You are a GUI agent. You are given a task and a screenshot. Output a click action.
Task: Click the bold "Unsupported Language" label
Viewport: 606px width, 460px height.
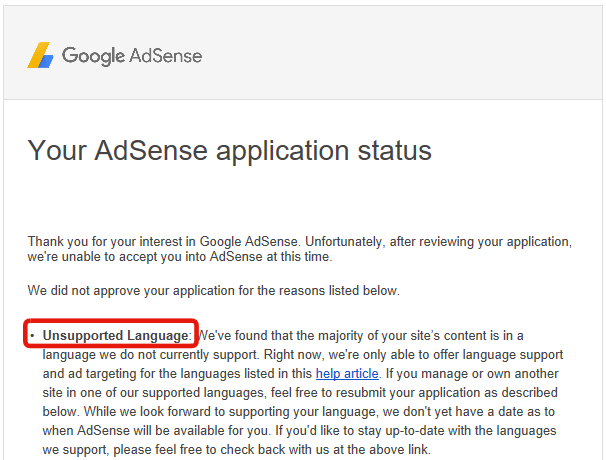pos(116,335)
